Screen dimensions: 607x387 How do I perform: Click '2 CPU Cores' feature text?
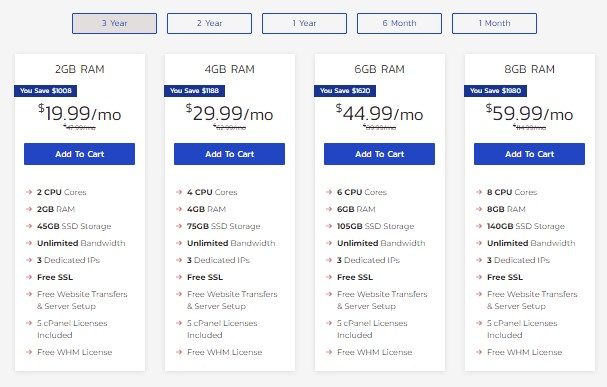(x=62, y=192)
